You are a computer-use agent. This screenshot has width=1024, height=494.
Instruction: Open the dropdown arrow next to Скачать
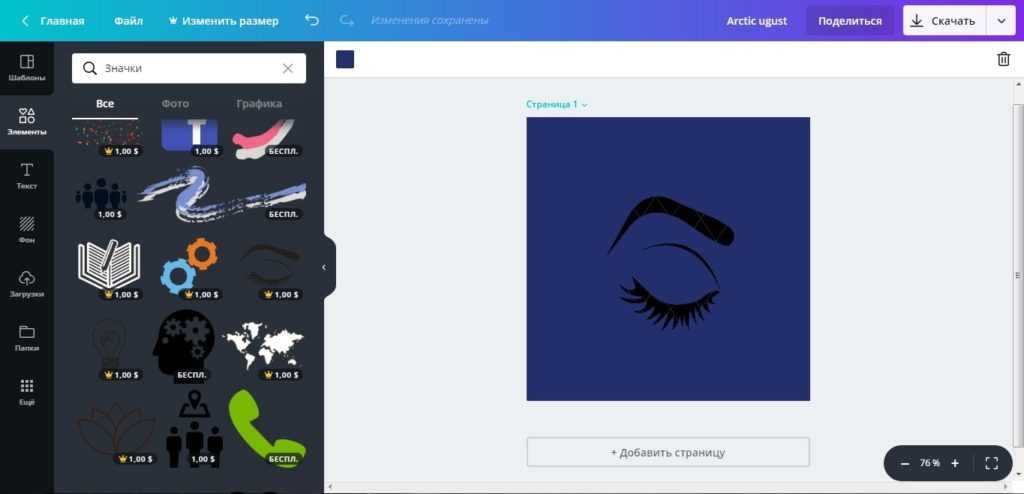click(x=1001, y=20)
